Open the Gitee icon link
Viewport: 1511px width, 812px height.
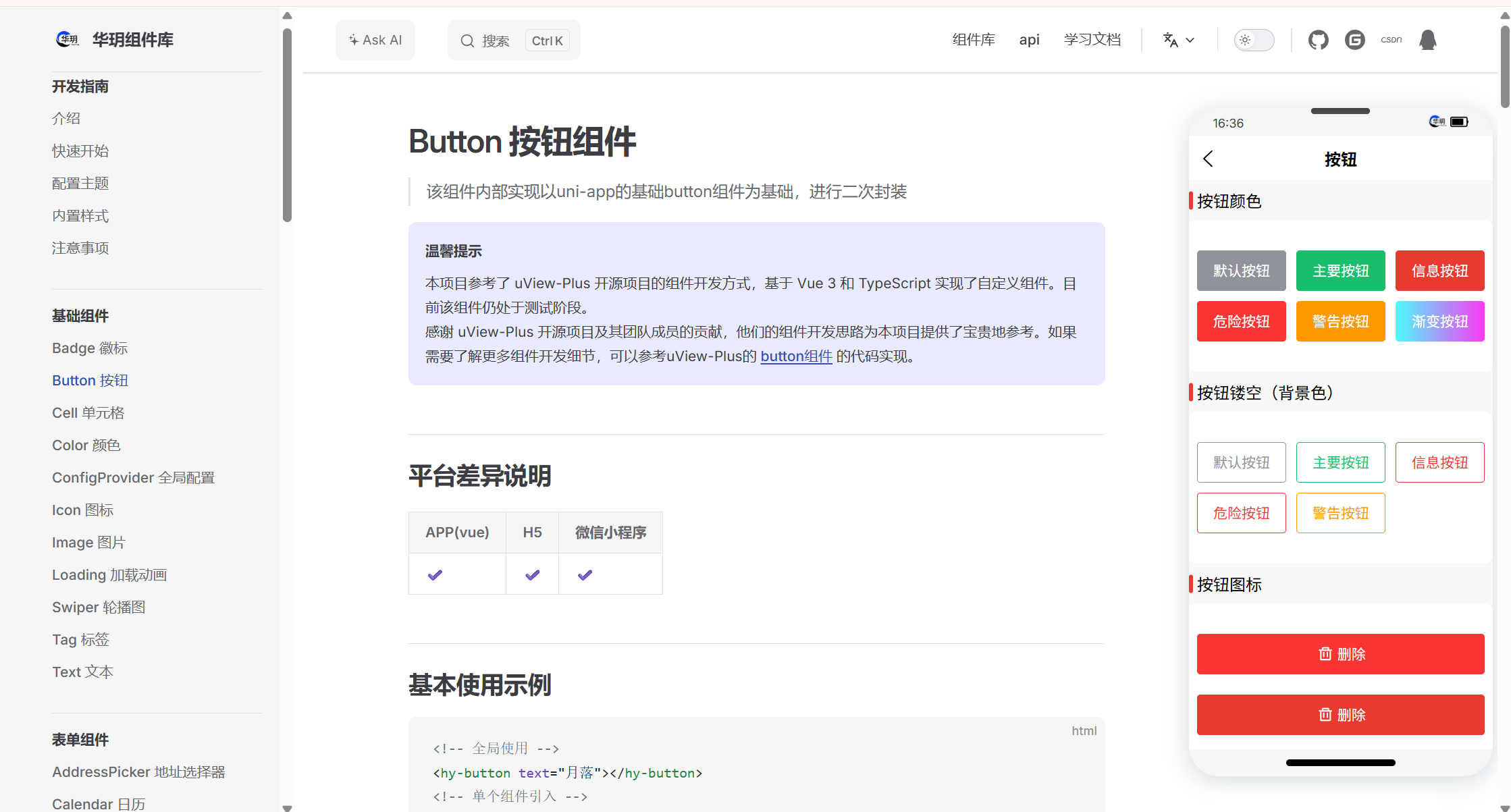(x=1354, y=40)
